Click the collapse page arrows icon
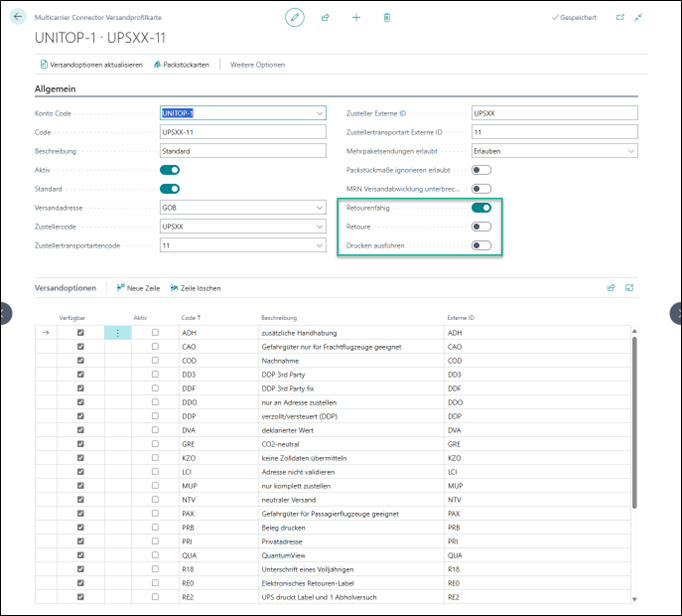 [x=640, y=18]
